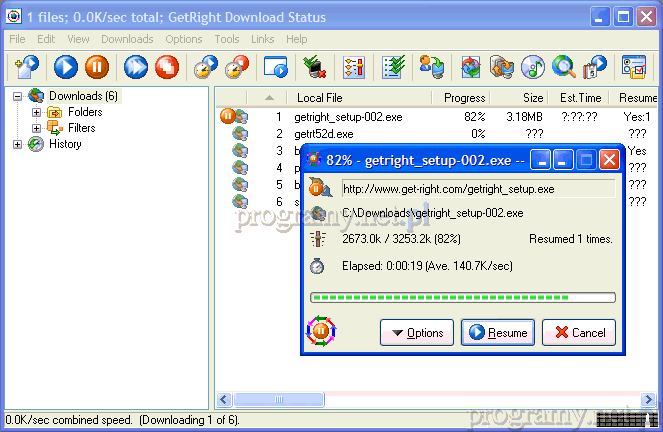663x432 pixels.
Task: Click the download URL text field
Action: tap(476, 187)
